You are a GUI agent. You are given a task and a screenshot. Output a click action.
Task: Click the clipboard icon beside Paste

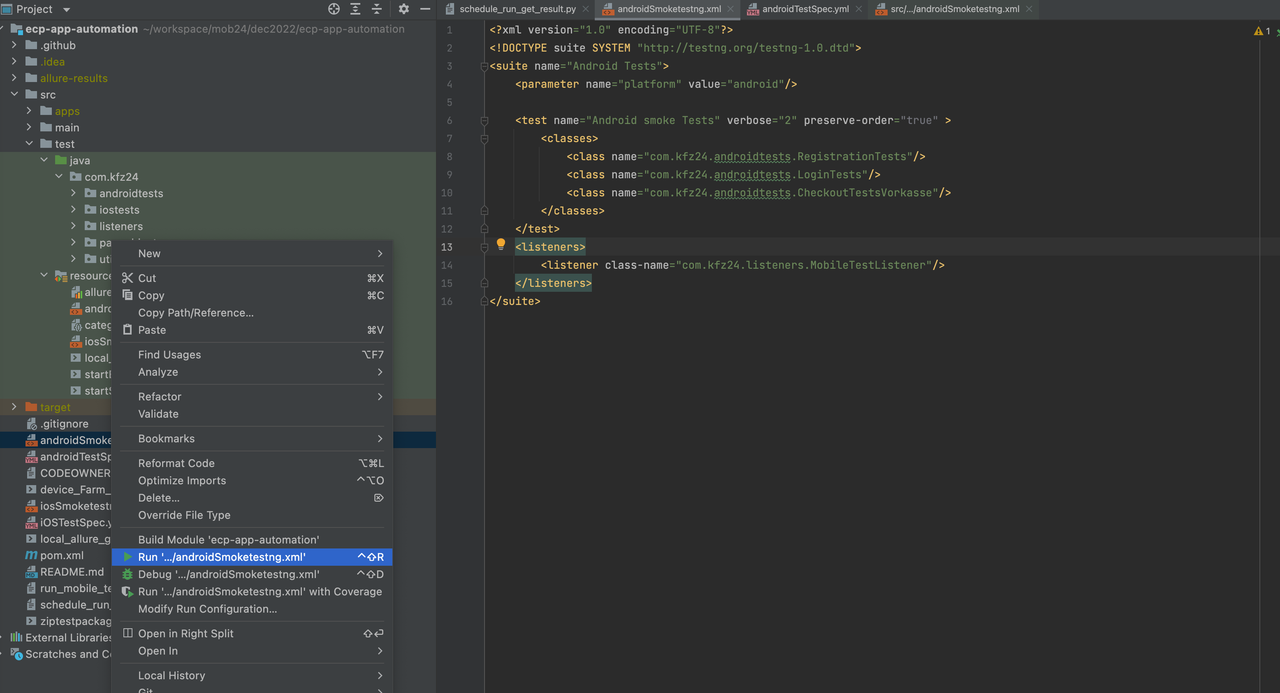click(127, 330)
